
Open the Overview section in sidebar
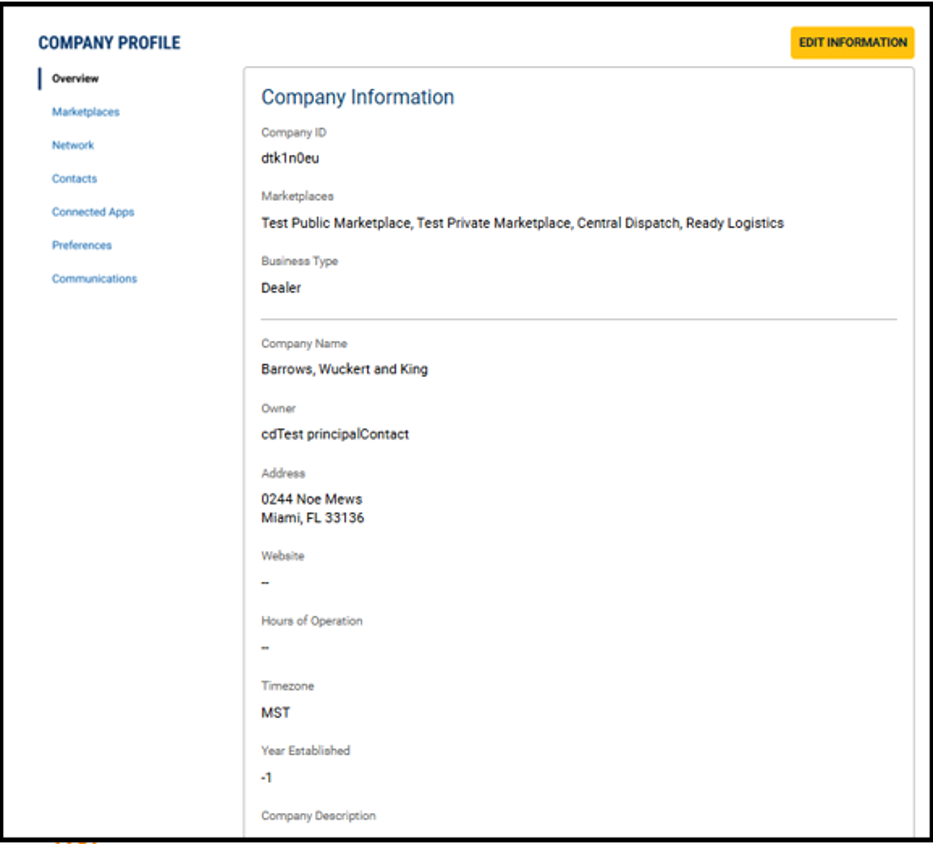click(75, 79)
